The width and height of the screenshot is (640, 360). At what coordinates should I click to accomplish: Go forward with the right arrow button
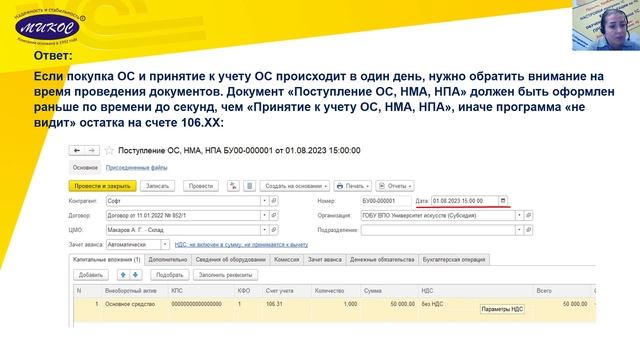[x=92, y=151]
